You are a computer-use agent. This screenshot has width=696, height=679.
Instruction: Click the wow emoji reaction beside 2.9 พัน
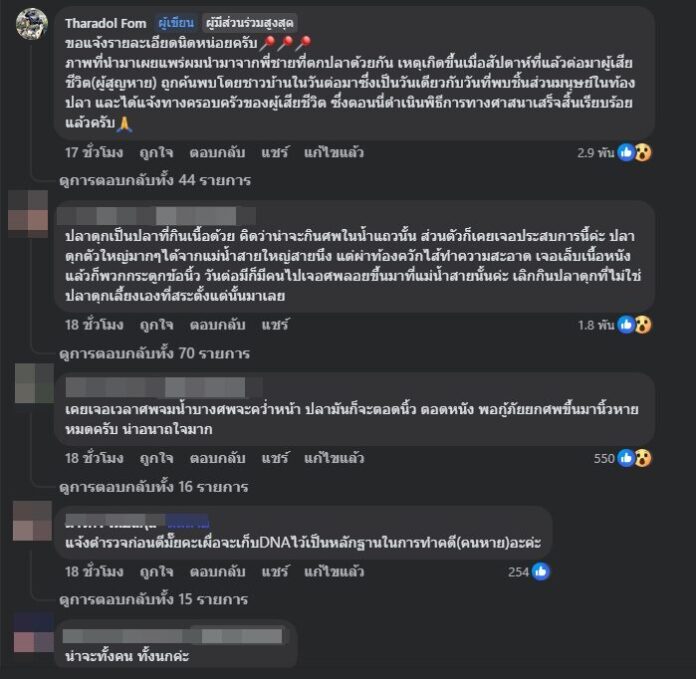tap(643, 153)
